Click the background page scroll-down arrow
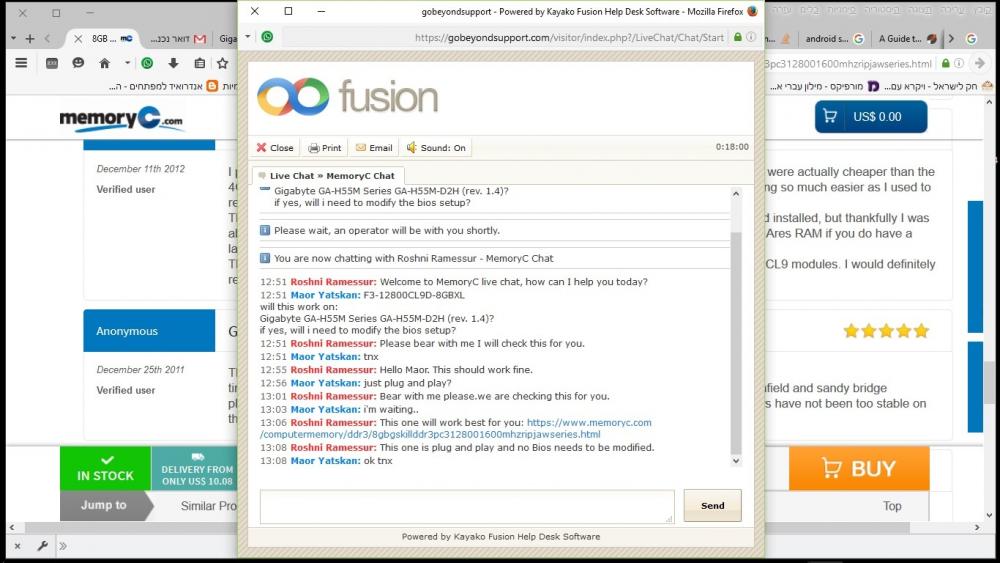Screen dimensions: 1000x563 [x=989, y=515]
